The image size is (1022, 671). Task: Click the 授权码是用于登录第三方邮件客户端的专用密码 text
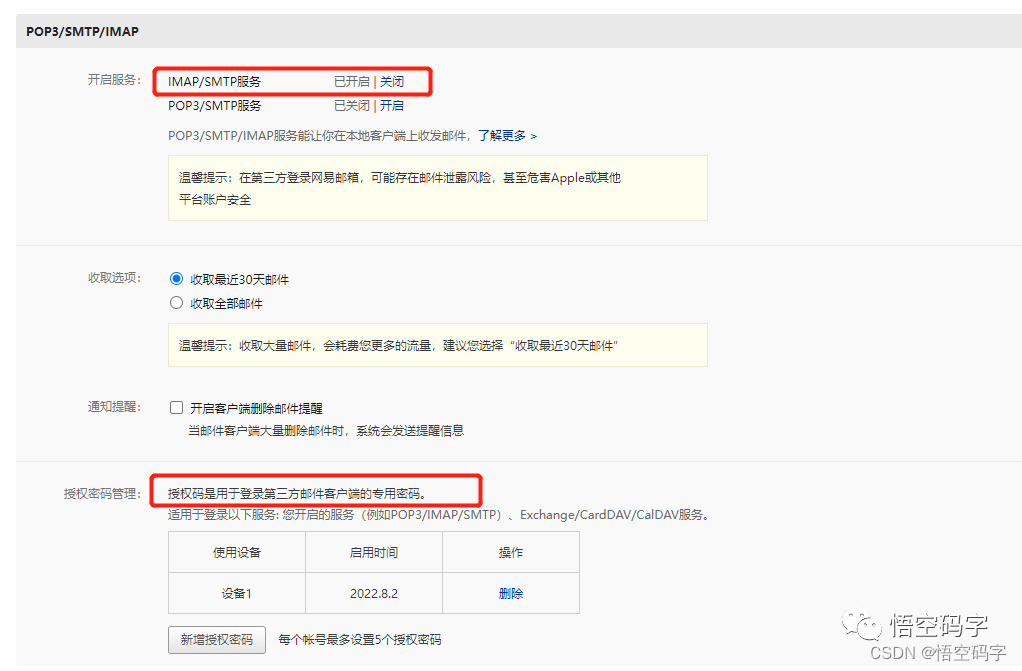297,494
